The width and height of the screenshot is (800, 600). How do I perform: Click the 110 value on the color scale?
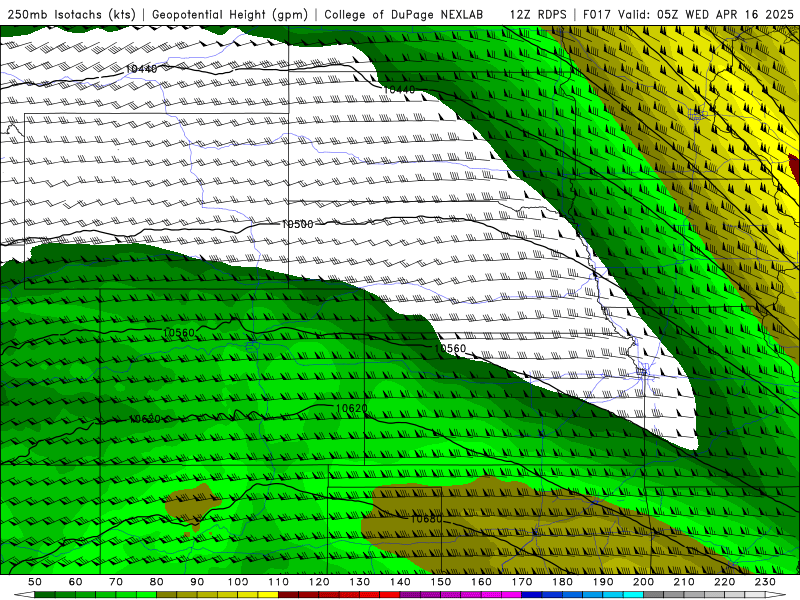[x=279, y=582]
